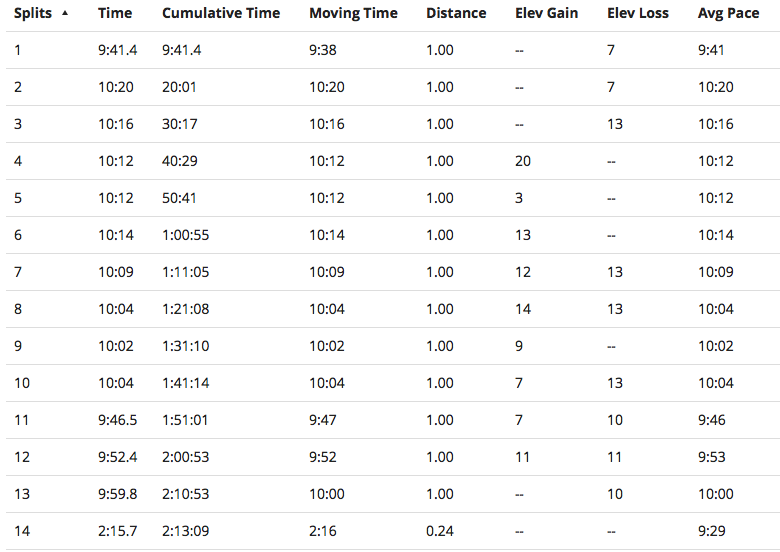Image resolution: width=780 pixels, height=552 pixels.
Task: Select the 9:46.5 time cell
Action: [118, 420]
